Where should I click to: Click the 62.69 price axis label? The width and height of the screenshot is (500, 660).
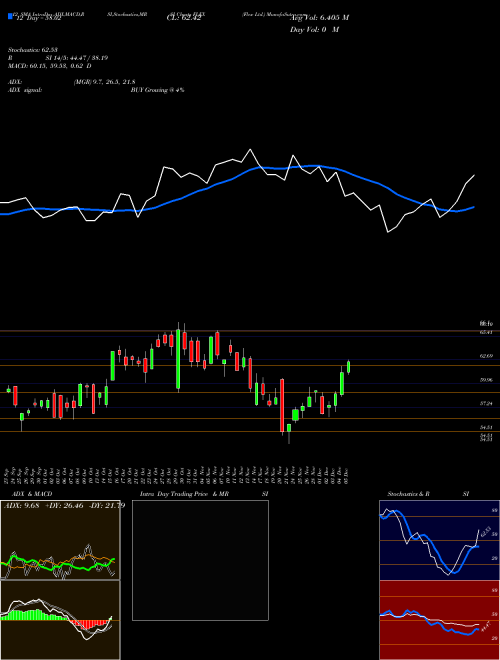click(x=486, y=356)
